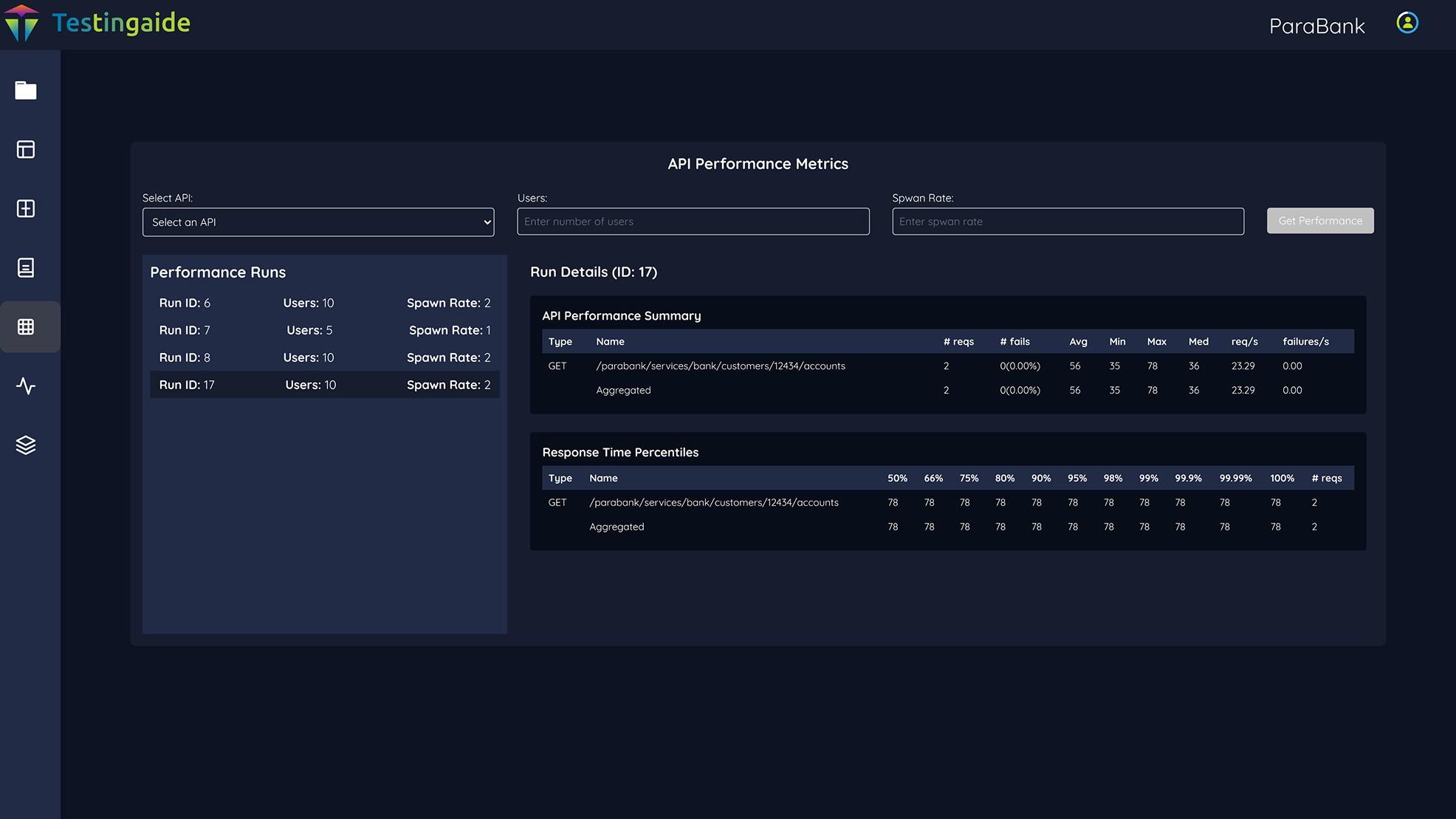Viewport: 1456px width, 819px height.
Task: Open the activity pulse icon in sidebar
Action: pos(26,385)
